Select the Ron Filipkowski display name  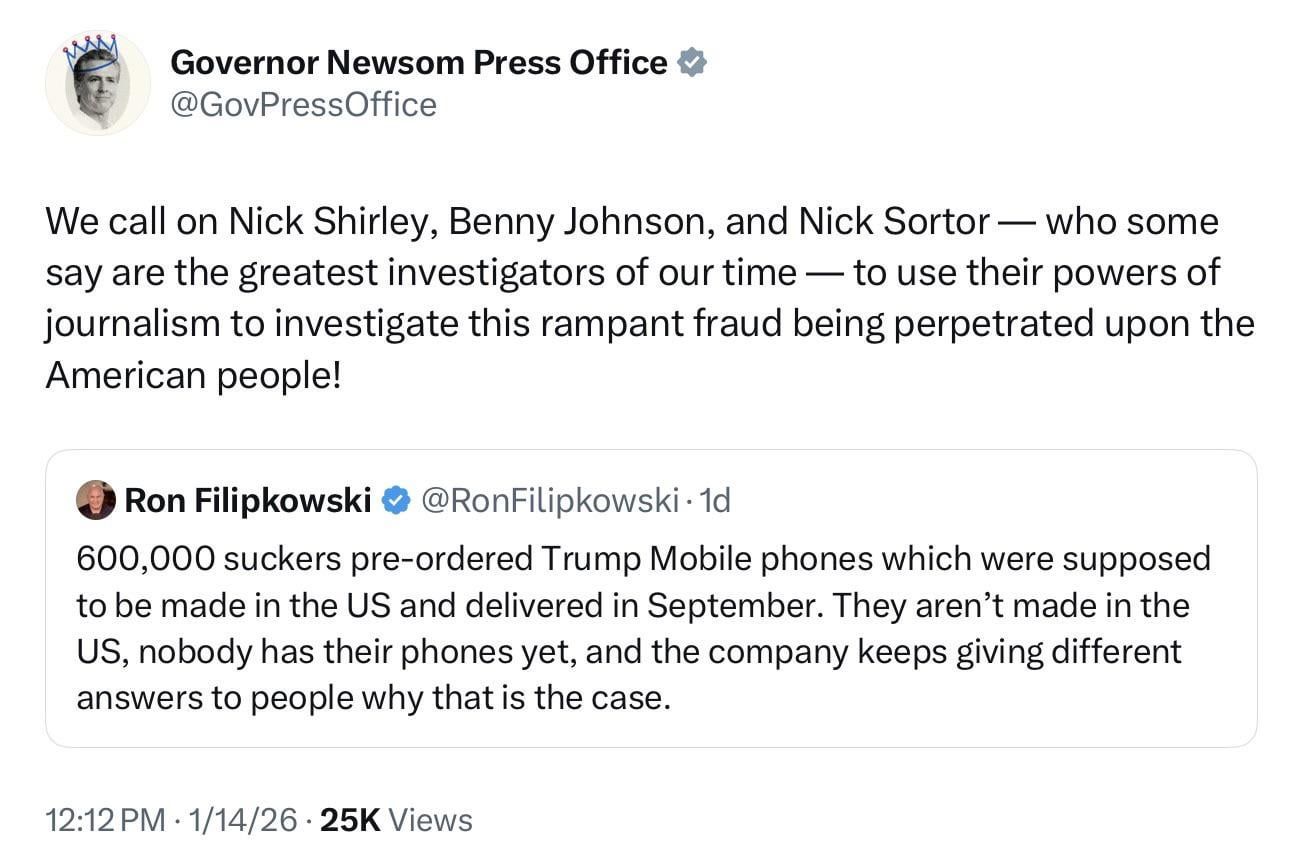247,499
